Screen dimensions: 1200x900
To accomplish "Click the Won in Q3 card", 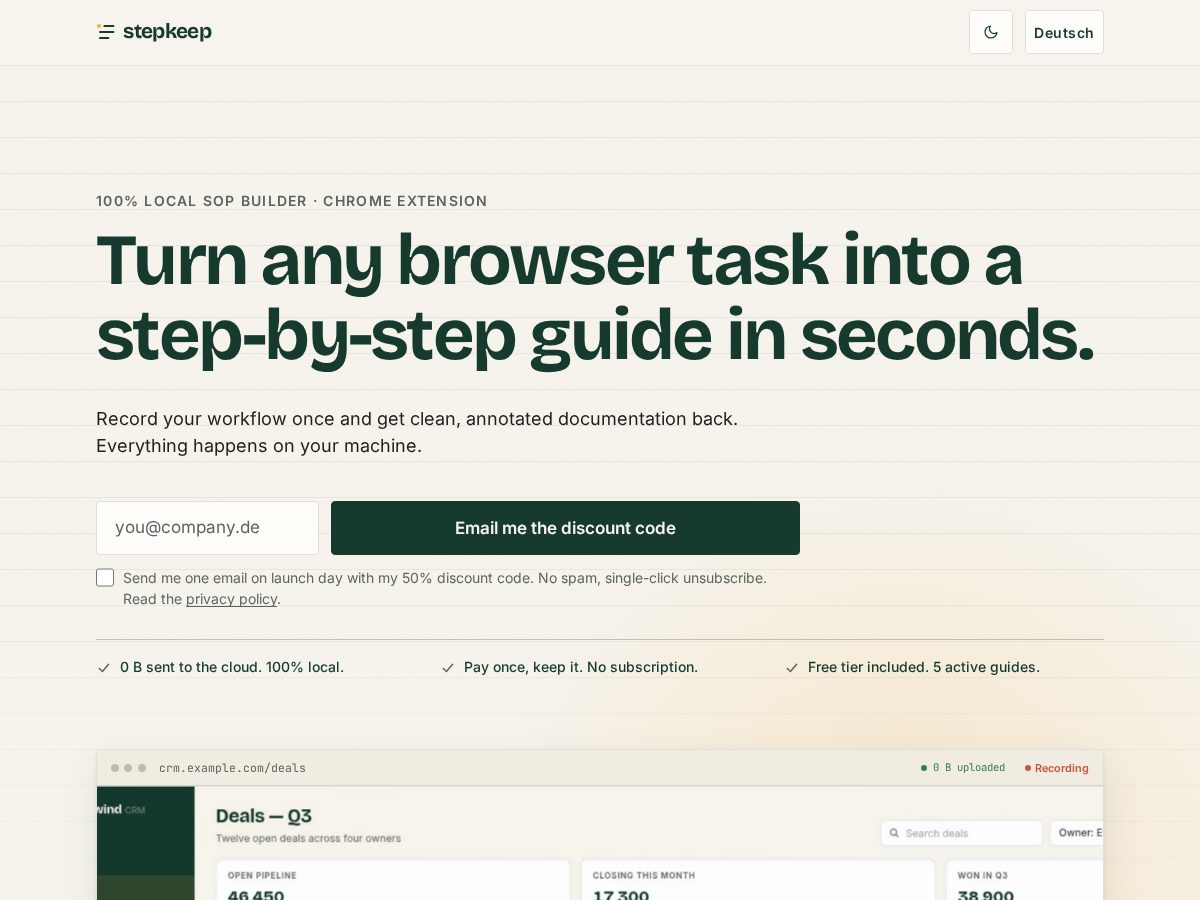I will (x=1025, y=880).
